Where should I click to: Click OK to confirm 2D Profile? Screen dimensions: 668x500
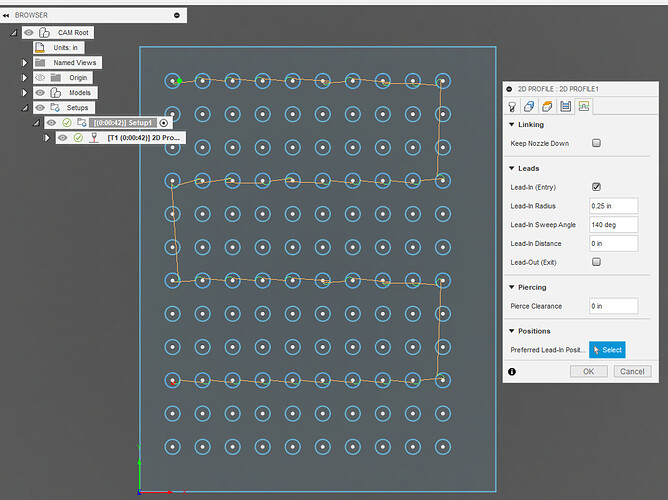tap(589, 371)
